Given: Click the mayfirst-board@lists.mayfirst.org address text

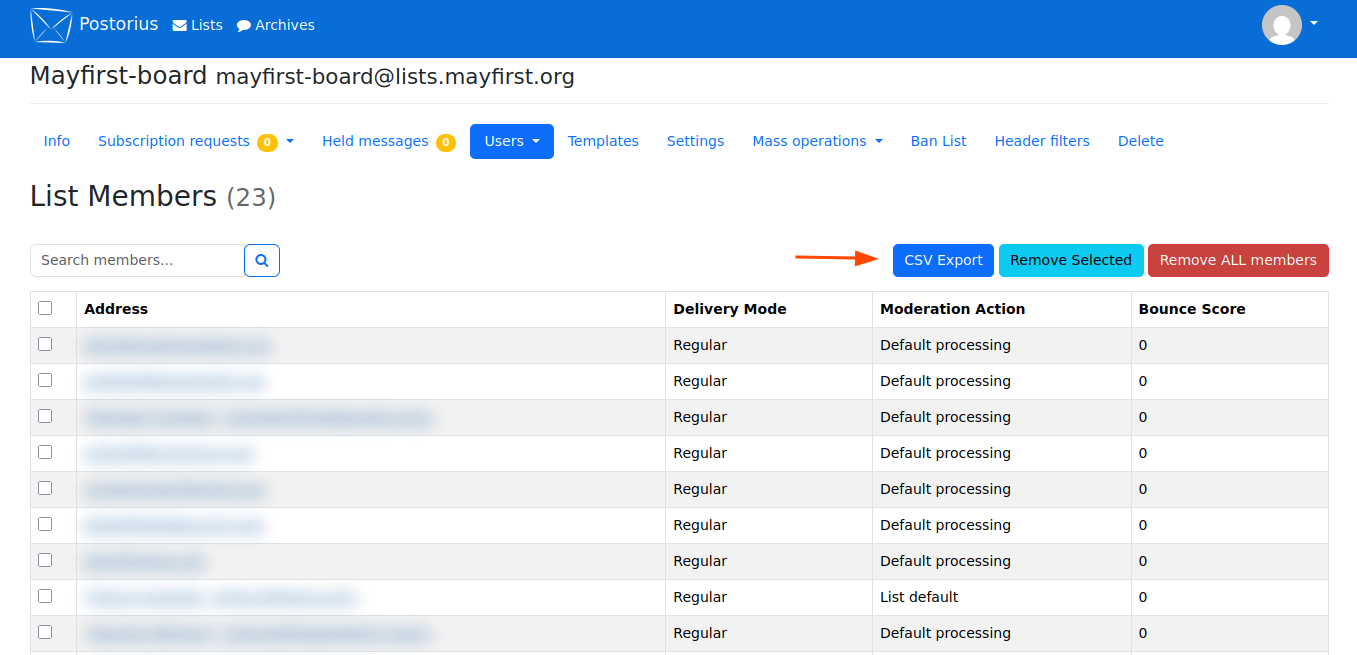Looking at the screenshot, I should [395, 77].
